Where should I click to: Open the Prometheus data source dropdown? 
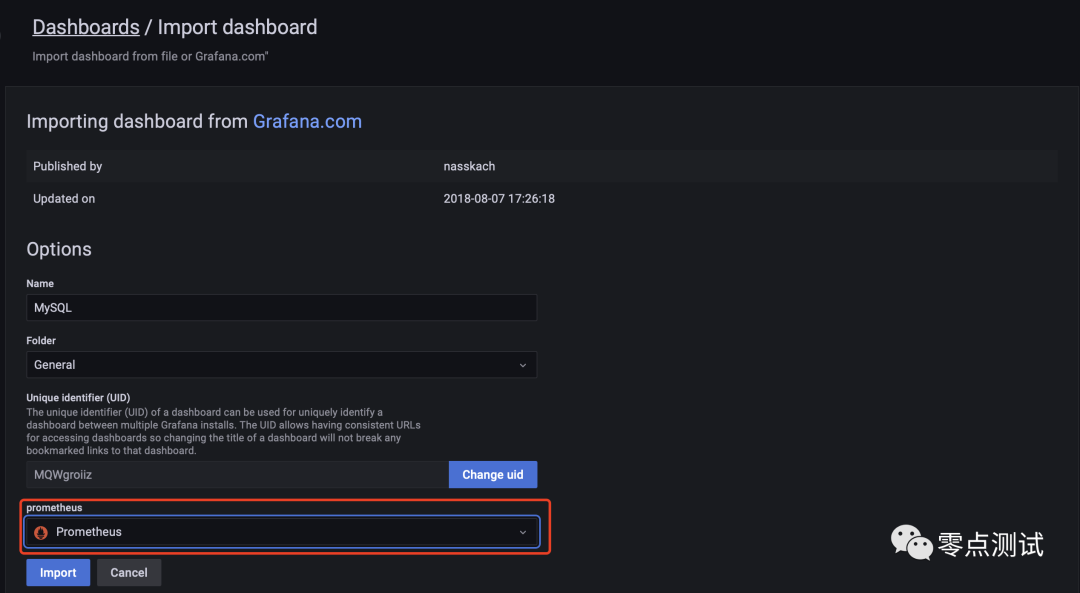282,532
